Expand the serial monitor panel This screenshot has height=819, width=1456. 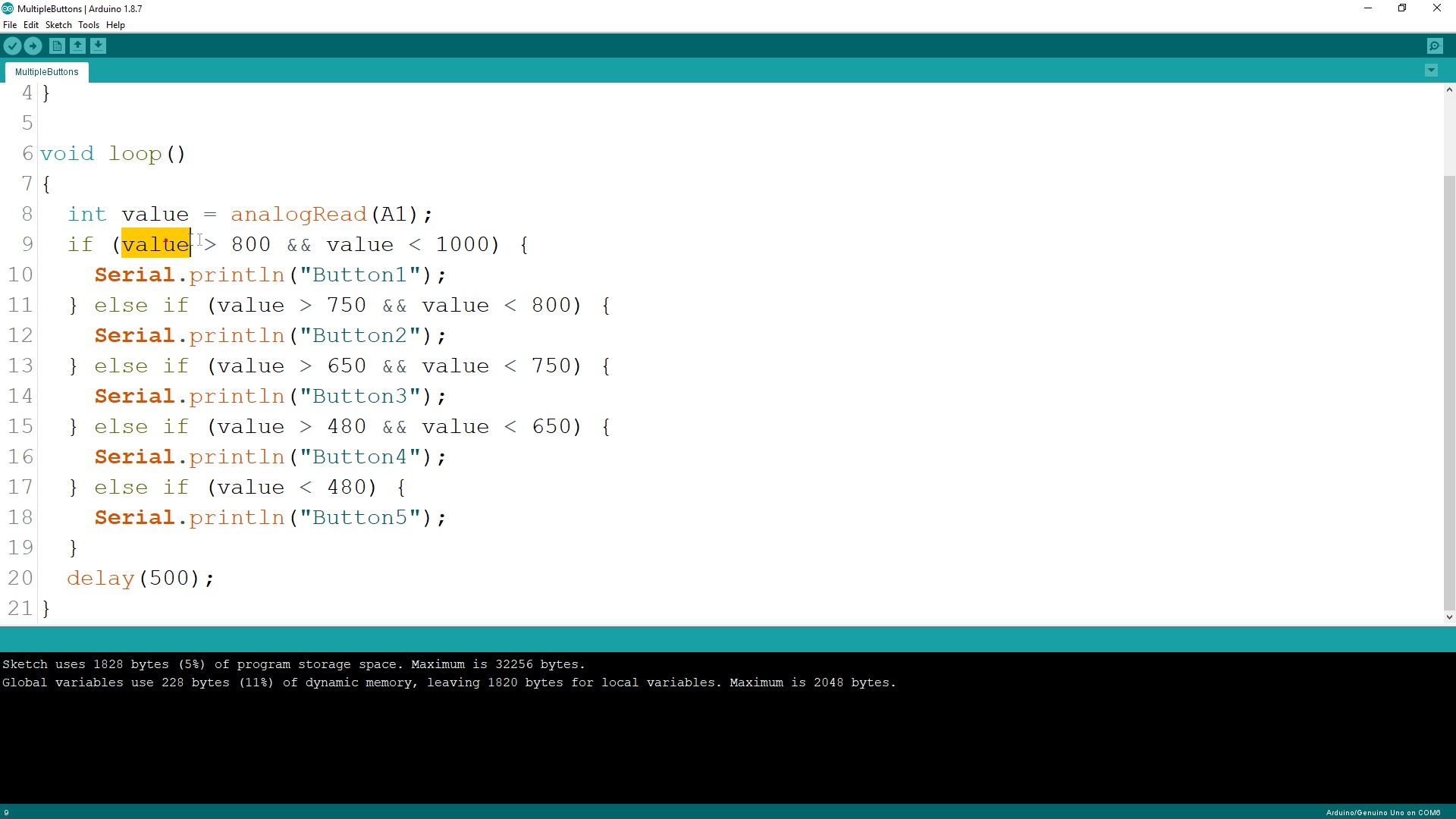tap(1438, 46)
